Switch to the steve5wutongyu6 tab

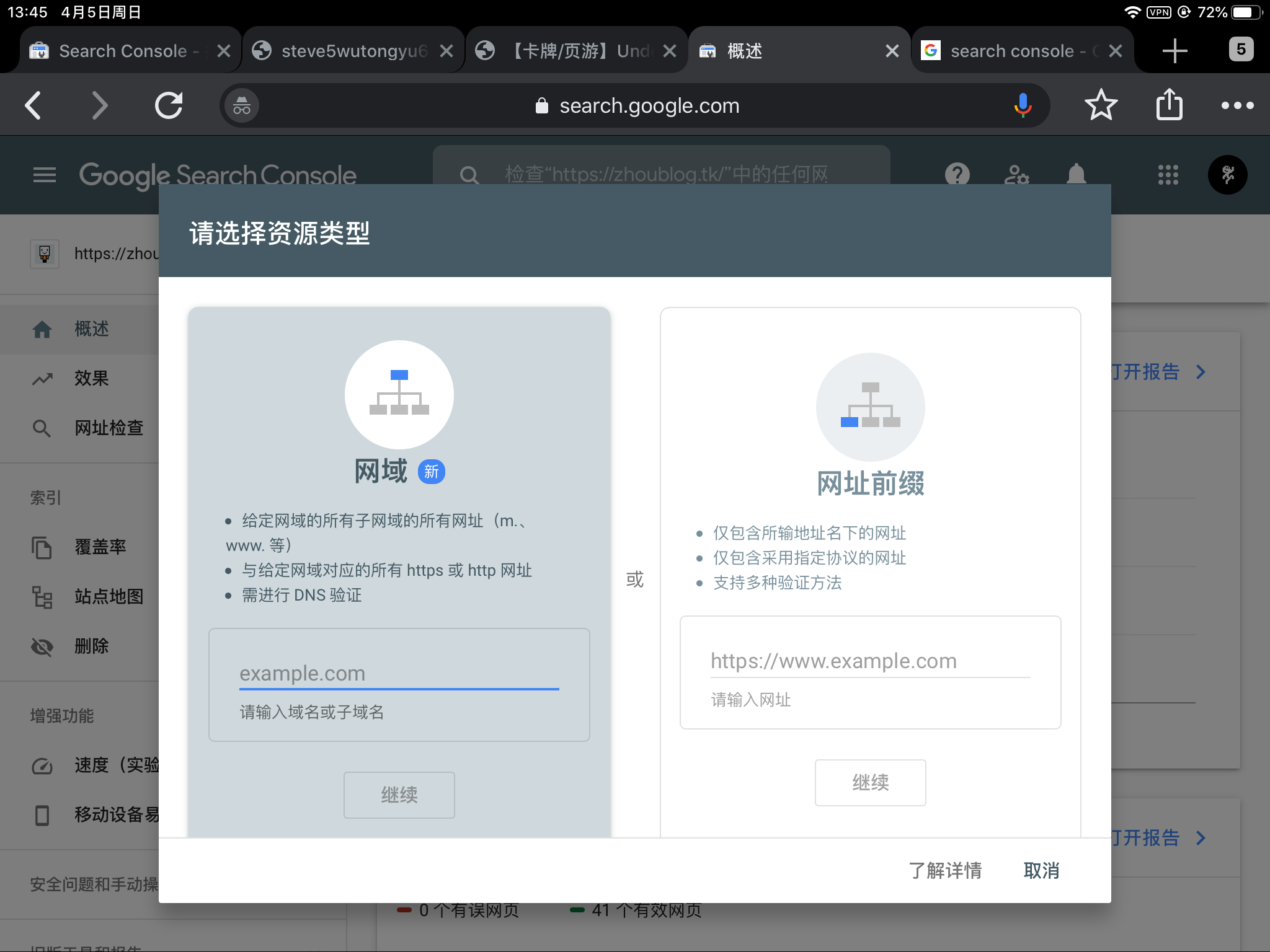[x=353, y=51]
